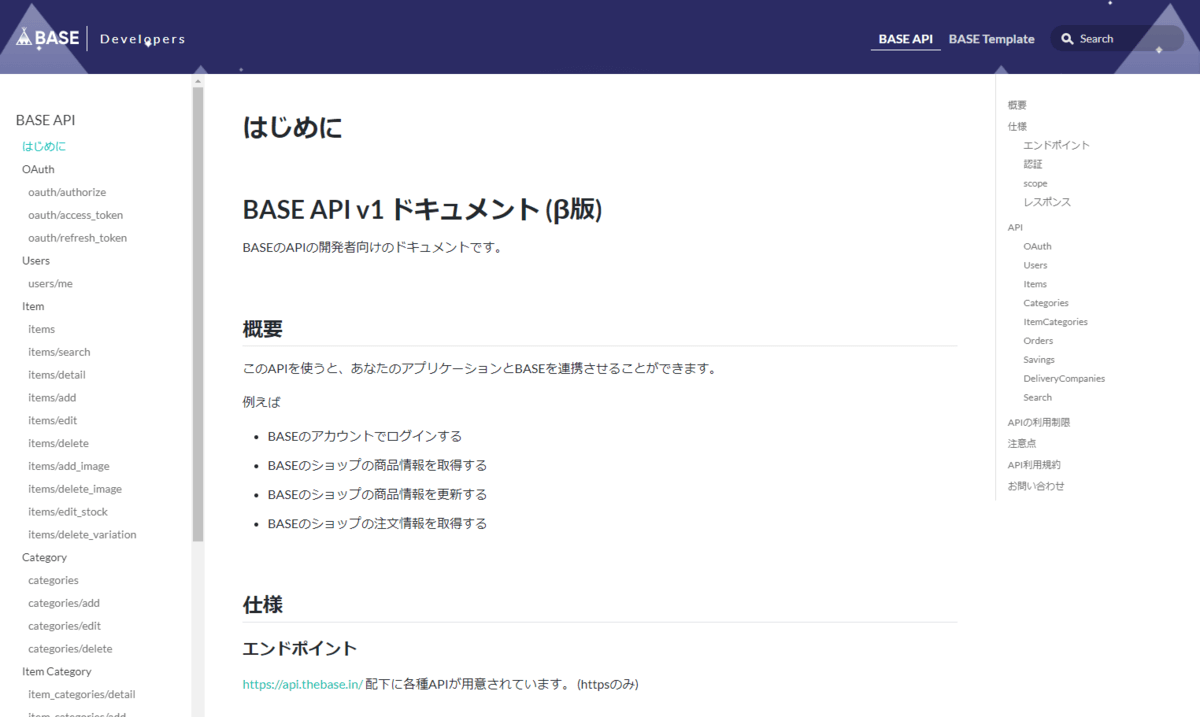Select the Item Category sidebar heading

(x=57, y=672)
